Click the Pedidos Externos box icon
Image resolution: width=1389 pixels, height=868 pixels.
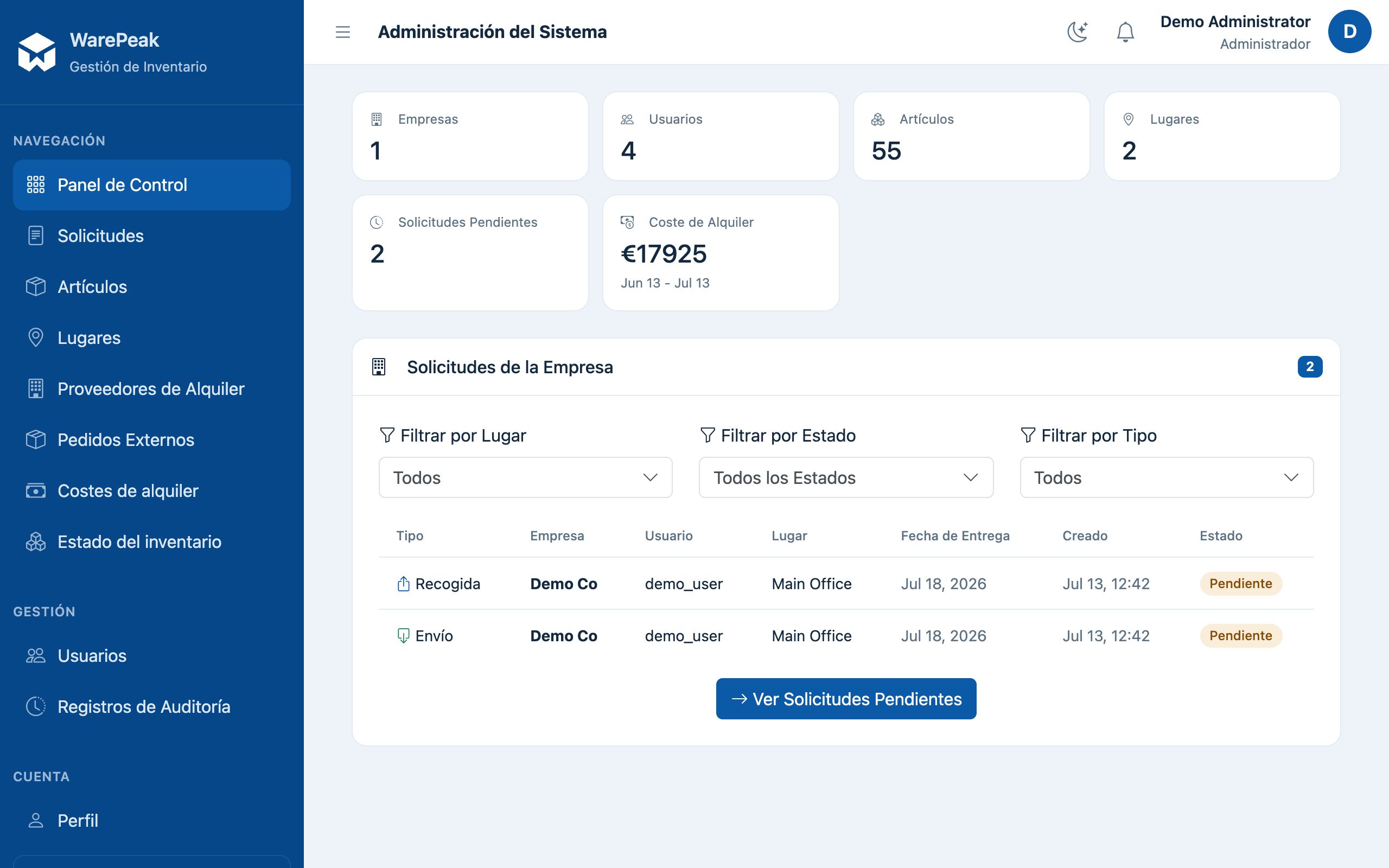pos(36,440)
